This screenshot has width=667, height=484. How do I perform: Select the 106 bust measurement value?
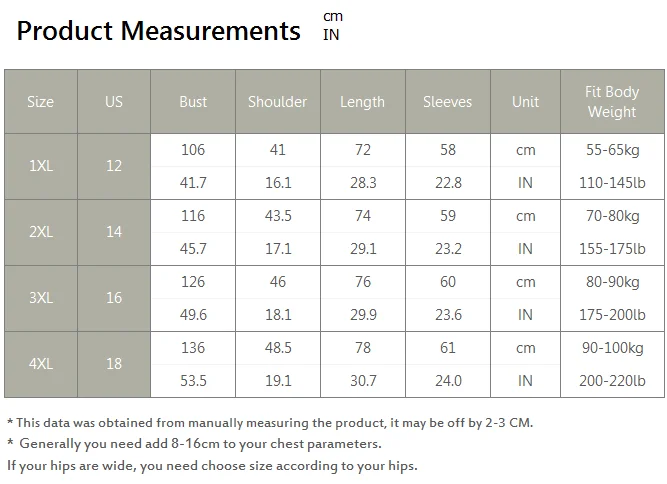(x=193, y=150)
